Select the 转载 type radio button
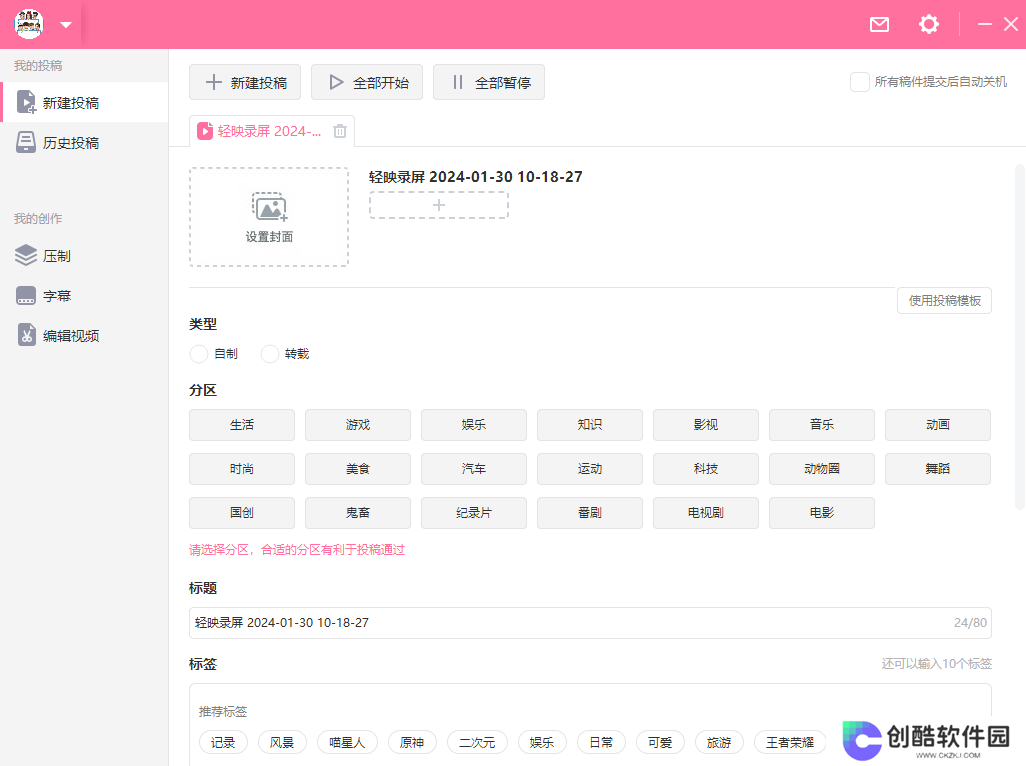This screenshot has height=766, width=1026. tap(270, 354)
